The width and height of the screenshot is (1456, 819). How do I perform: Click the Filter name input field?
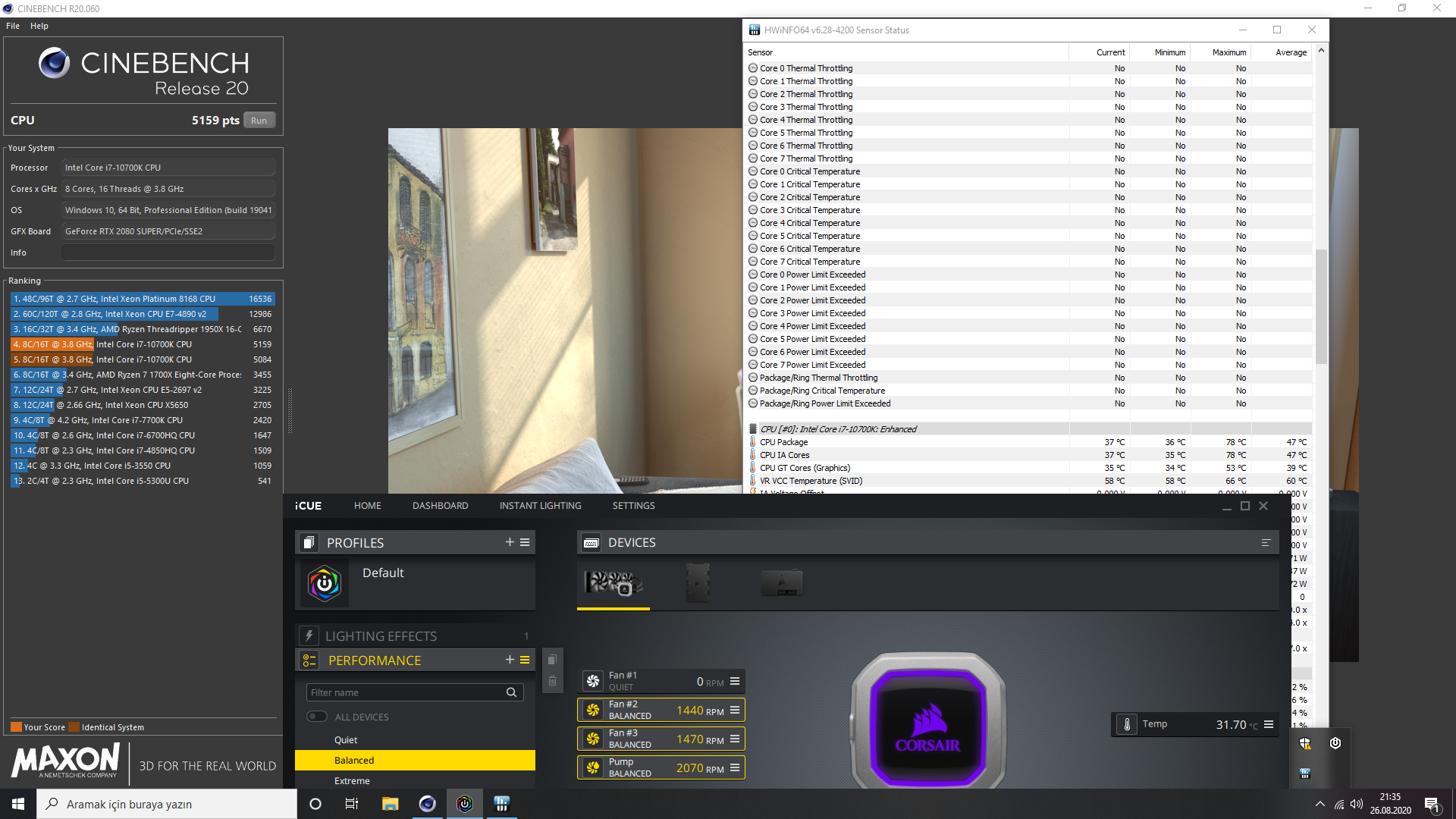pyautogui.click(x=415, y=692)
